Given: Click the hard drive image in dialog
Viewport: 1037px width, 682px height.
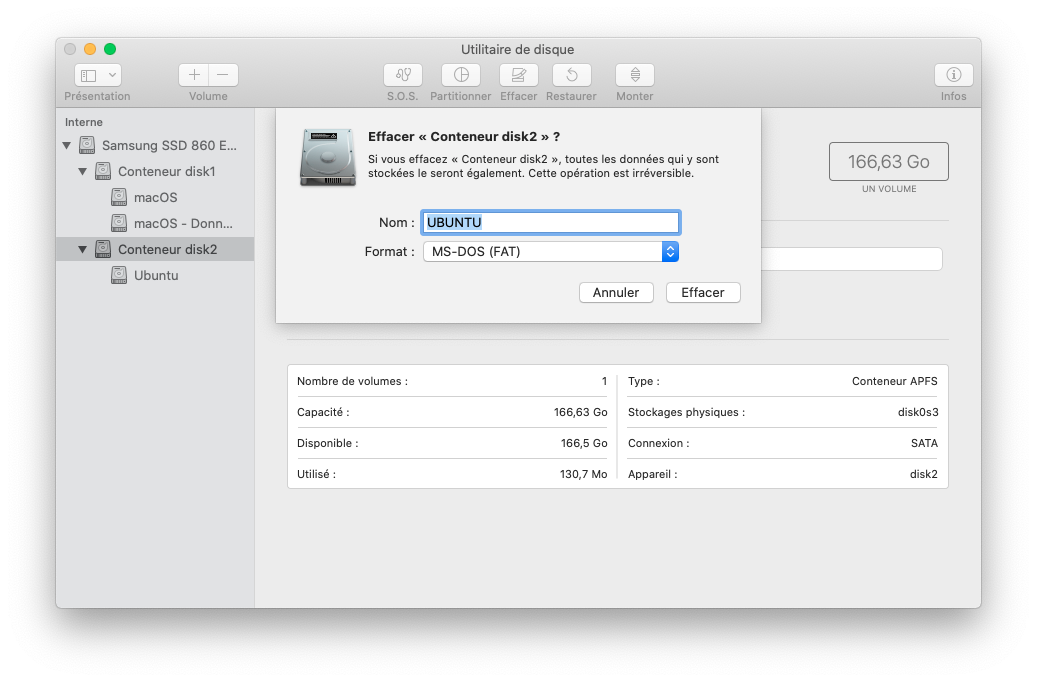Looking at the screenshot, I should 328,157.
